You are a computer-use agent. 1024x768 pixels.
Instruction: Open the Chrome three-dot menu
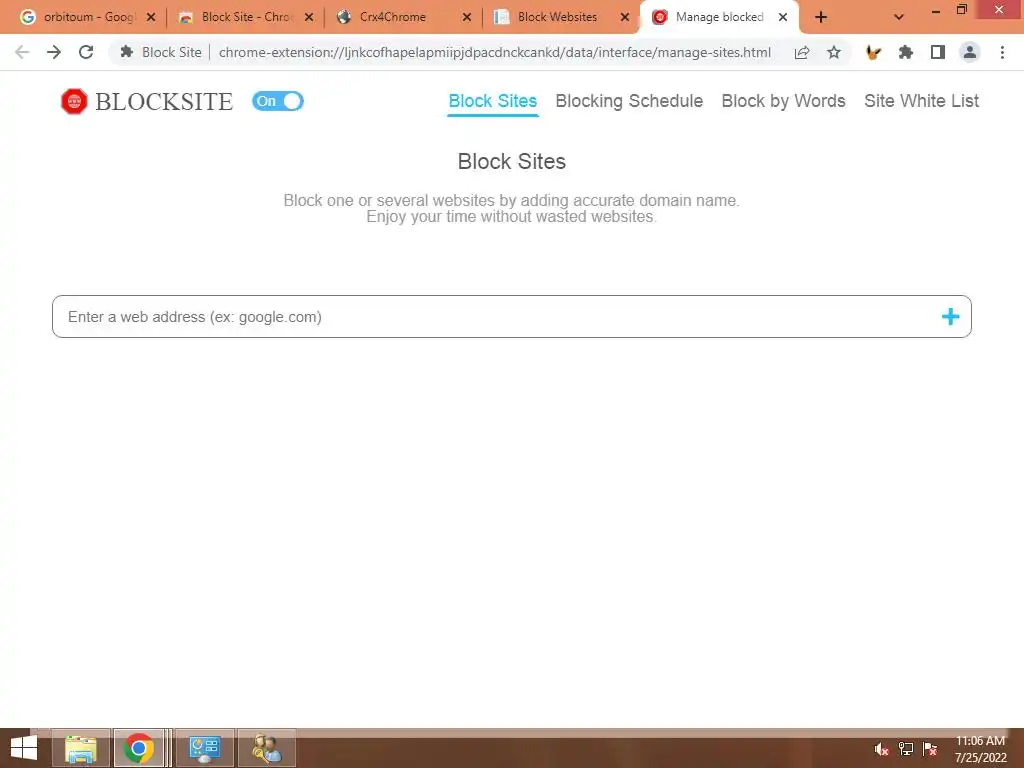[1002, 52]
